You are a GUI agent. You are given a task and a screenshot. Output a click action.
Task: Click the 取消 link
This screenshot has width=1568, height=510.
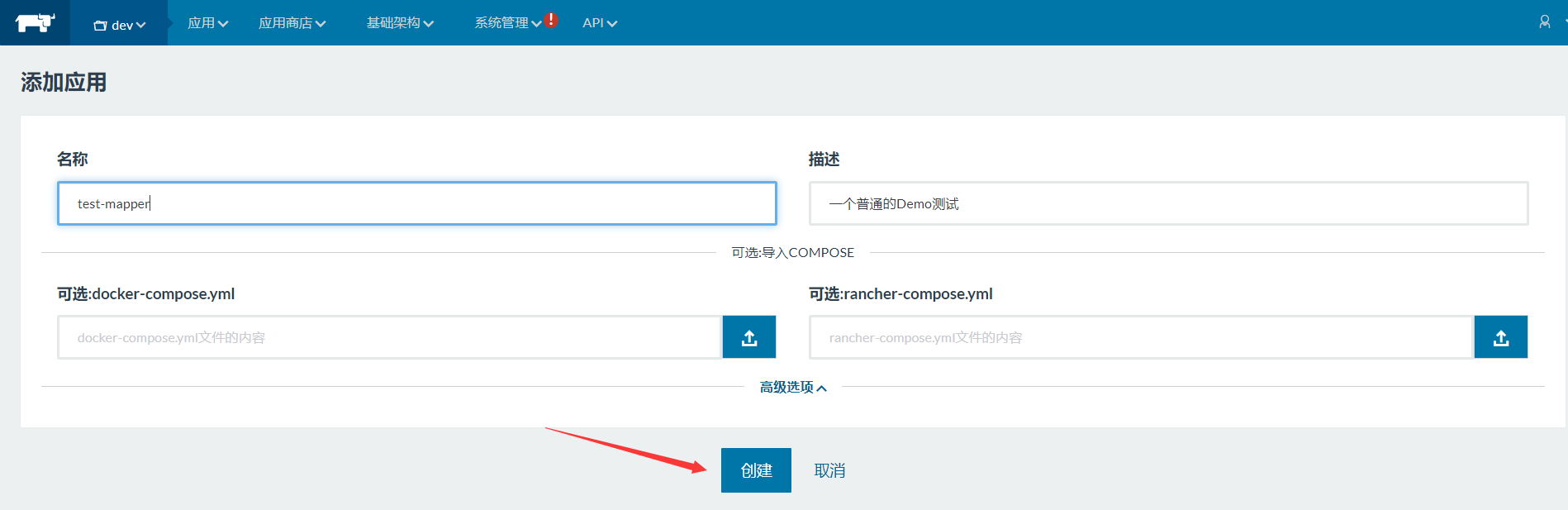pyautogui.click(x=829, y=470)
